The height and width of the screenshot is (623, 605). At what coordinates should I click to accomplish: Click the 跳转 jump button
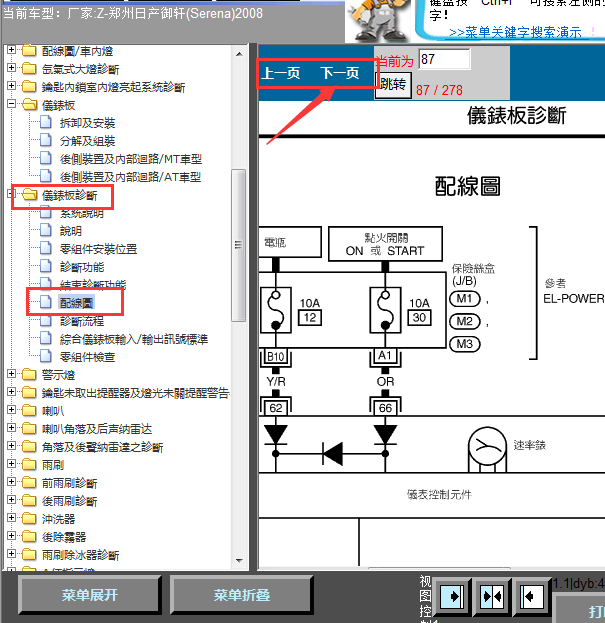(x=393, y=84)
